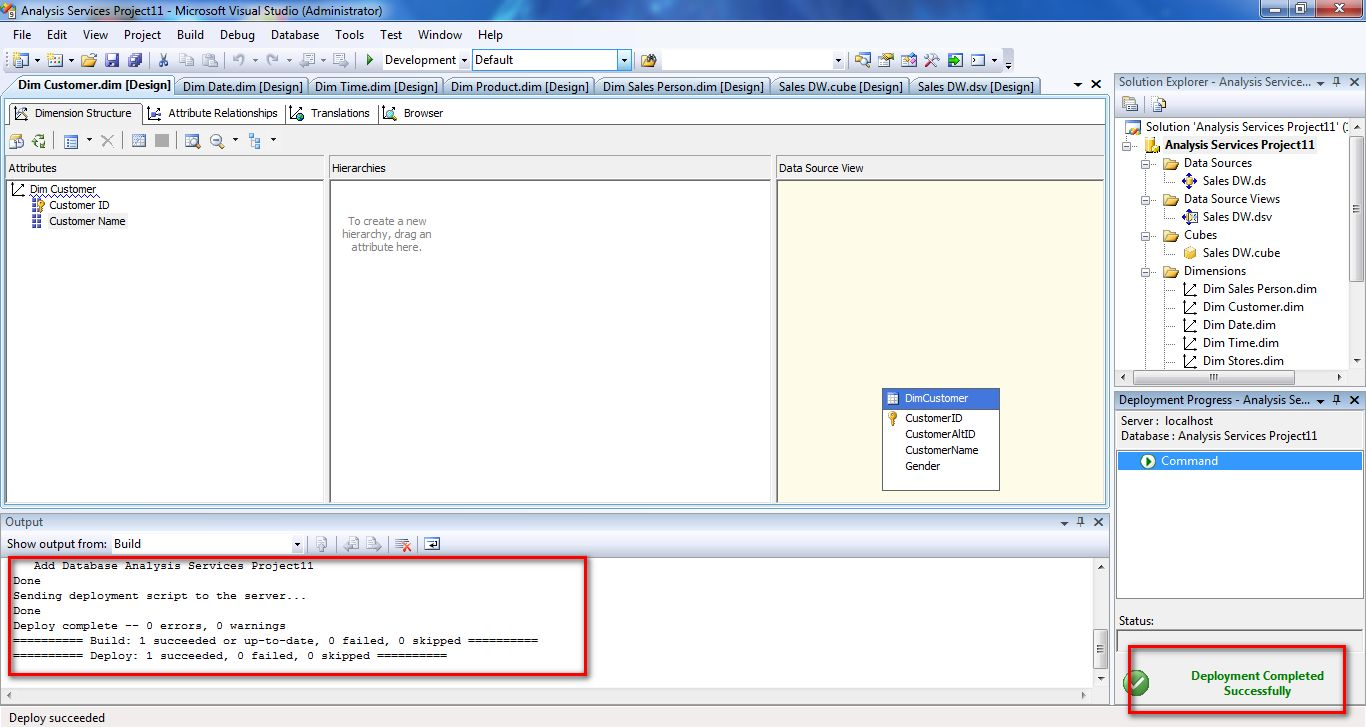Image resolution: width=1366 pixels, height=728 pixels.
Task: Click the Delete X icon in designer toolbar
Action: point(107,141)
